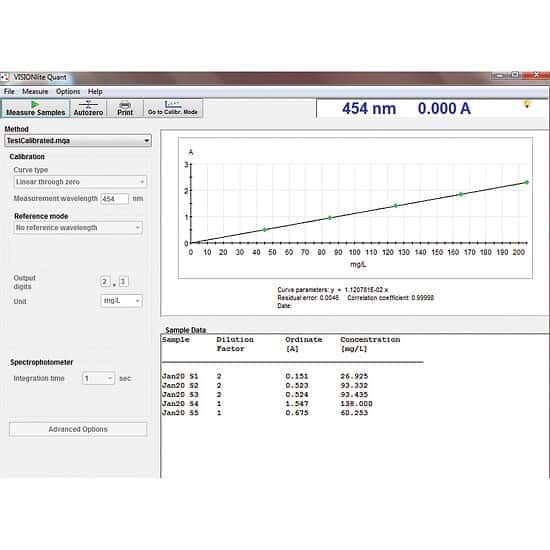Image resolution: width=550 pixels, height=550 pixels.
Task: Close the VISIONlite Quant window
Action: pos(536,74)
